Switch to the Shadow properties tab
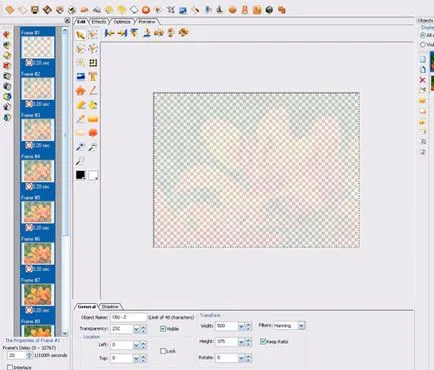The image size is (434, 370). coord(110,307)
